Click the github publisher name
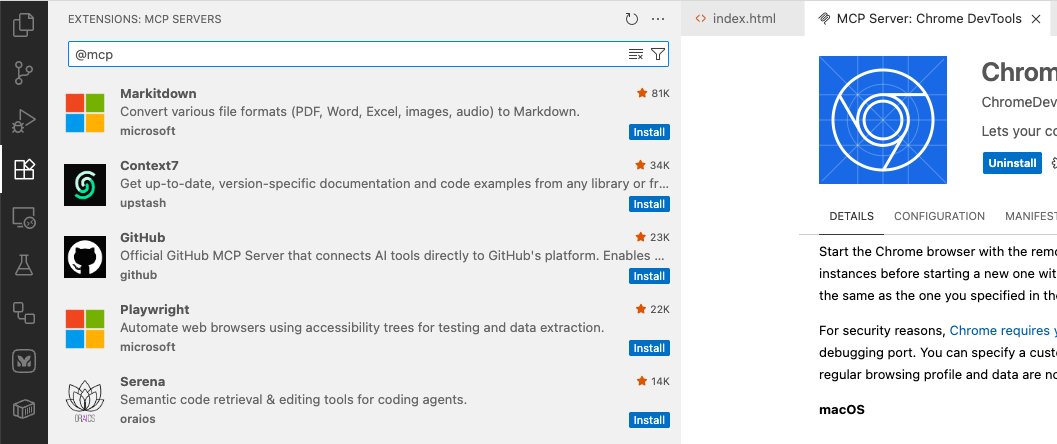The height and width of the screenshot is (444, 1057). 138,276
